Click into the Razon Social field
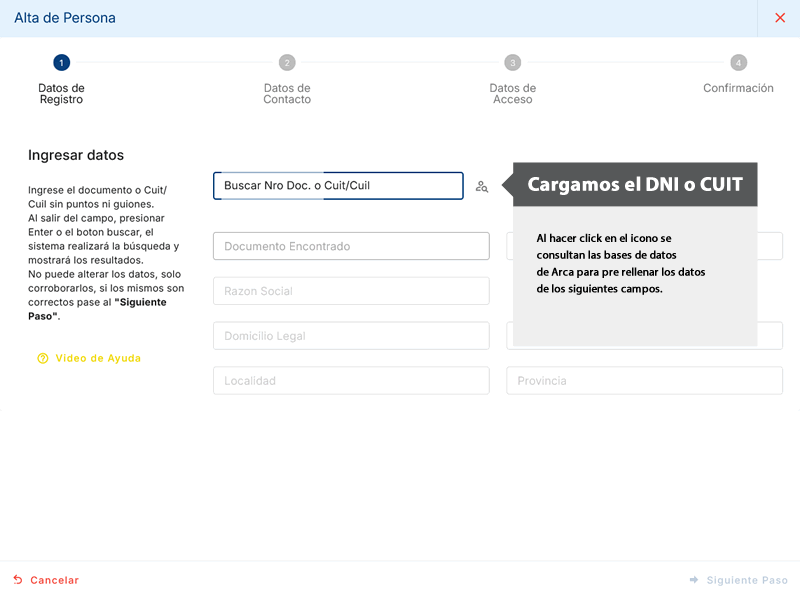 [x=351, y=291]
